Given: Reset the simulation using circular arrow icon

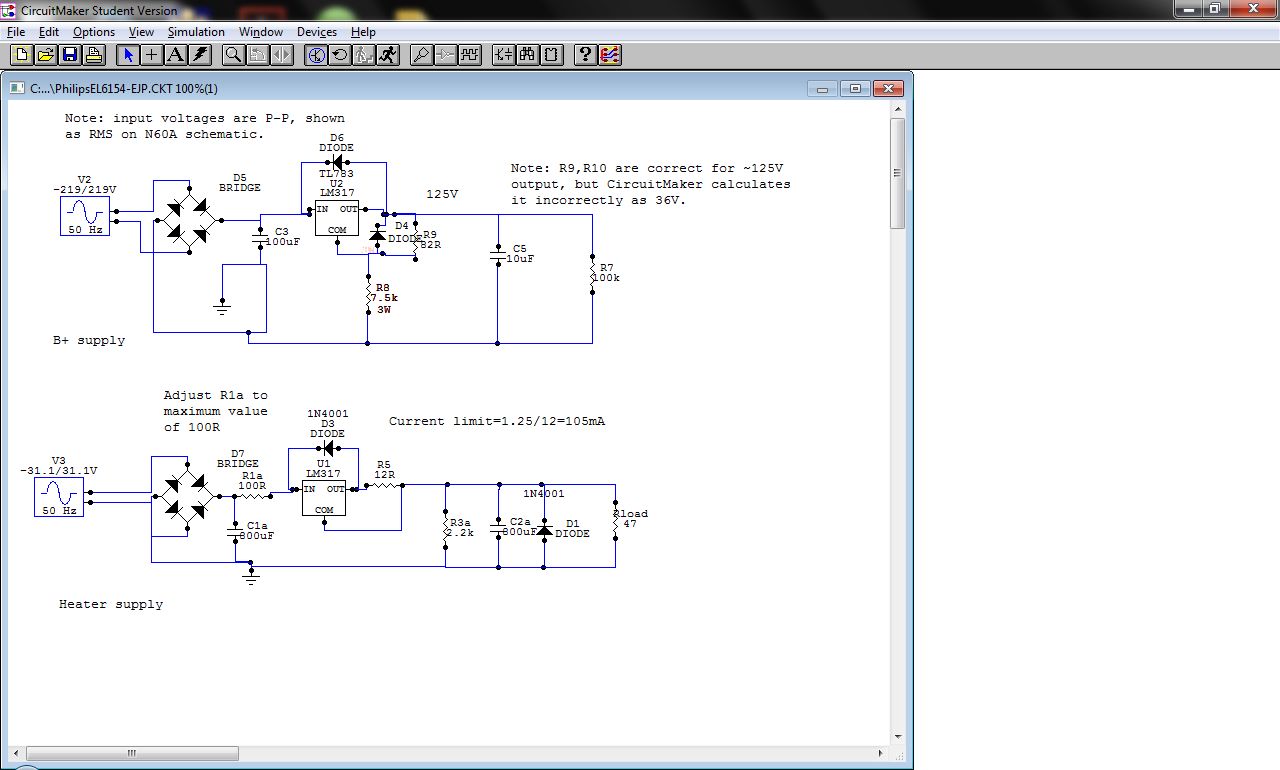Looking at the screenshot, I should (340, 55).
